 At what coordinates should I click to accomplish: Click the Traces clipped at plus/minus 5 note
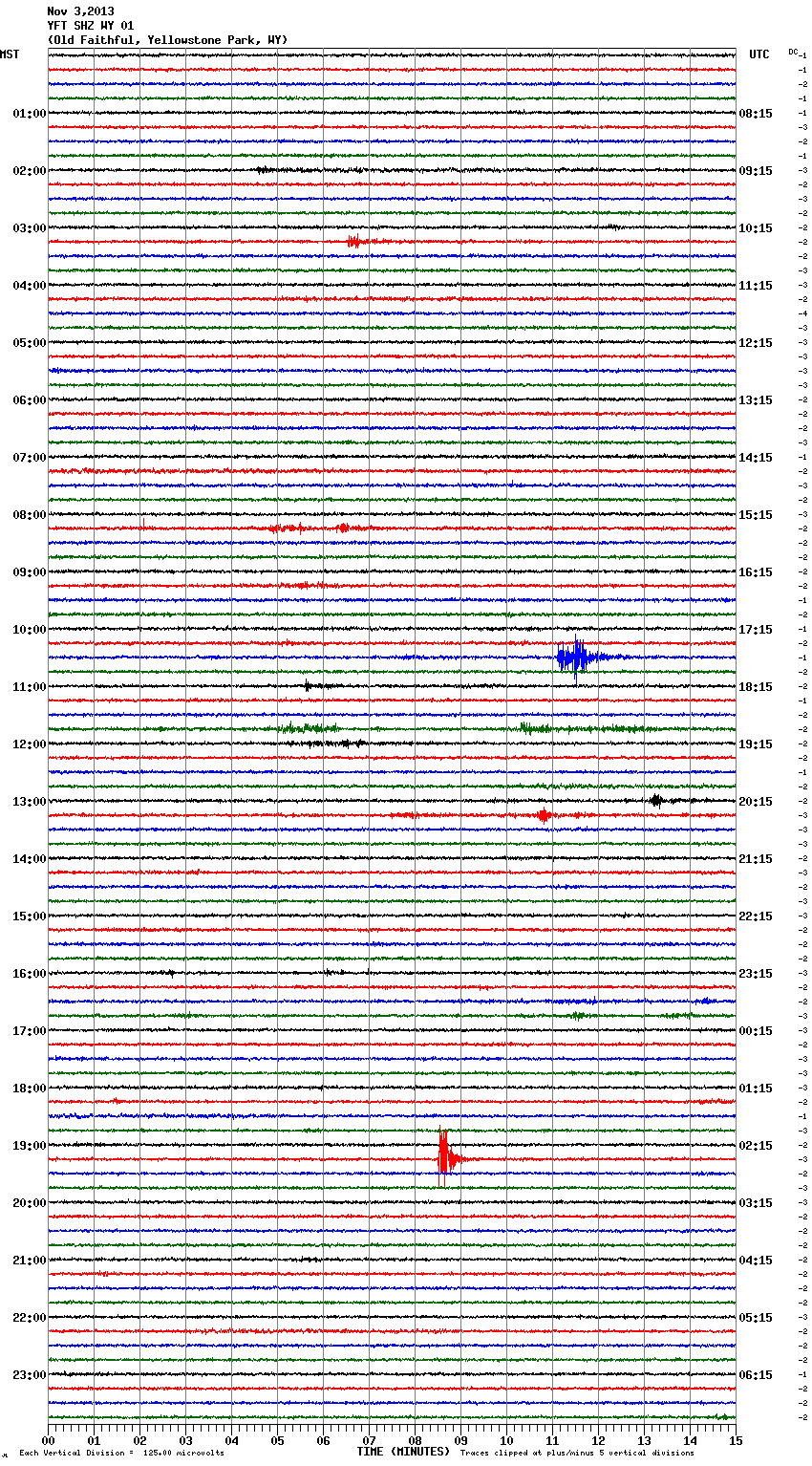(x=577, y=1454)
